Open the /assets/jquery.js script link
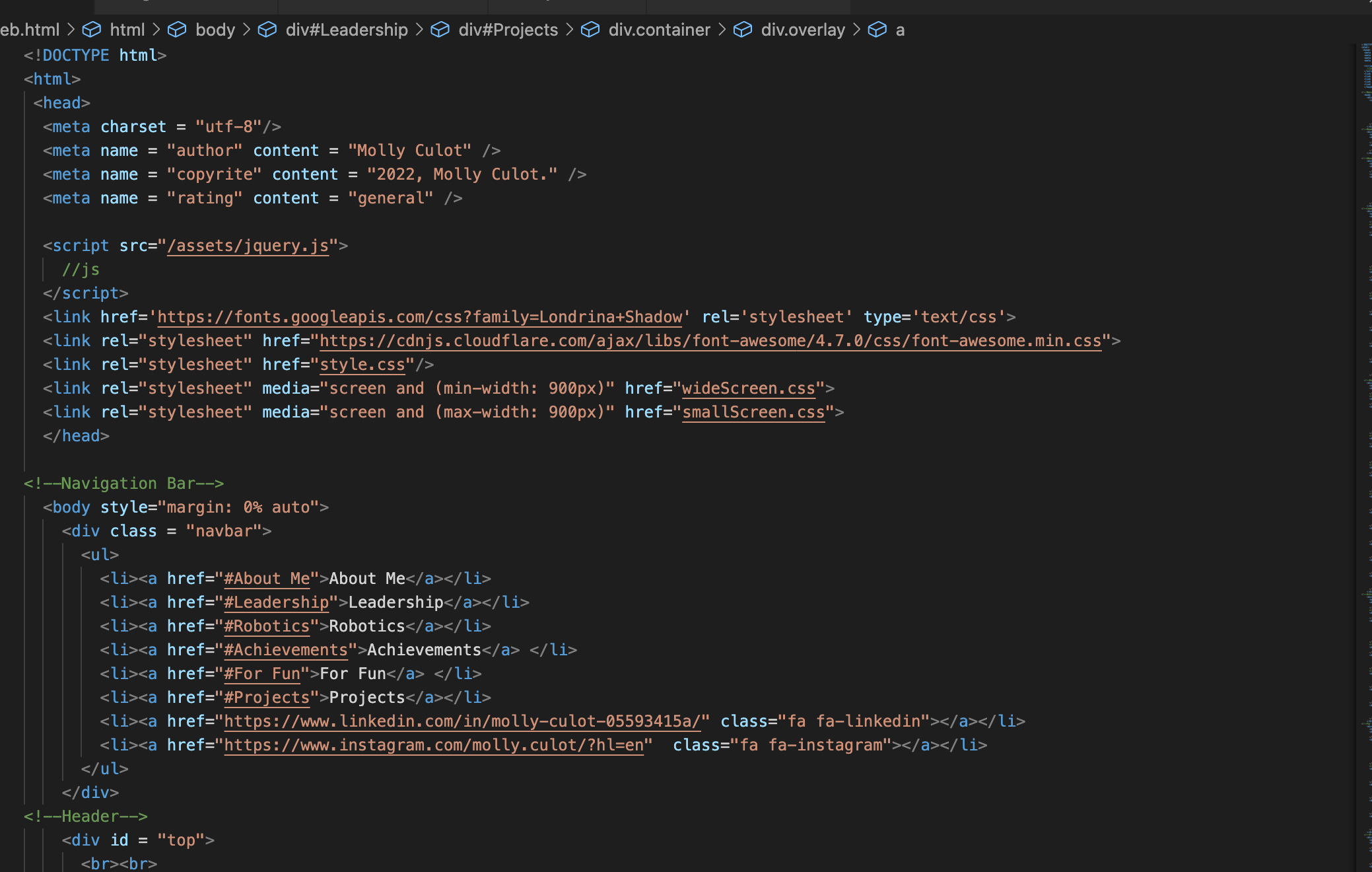Screen dimensions: 1372x872 pos(248,246)
